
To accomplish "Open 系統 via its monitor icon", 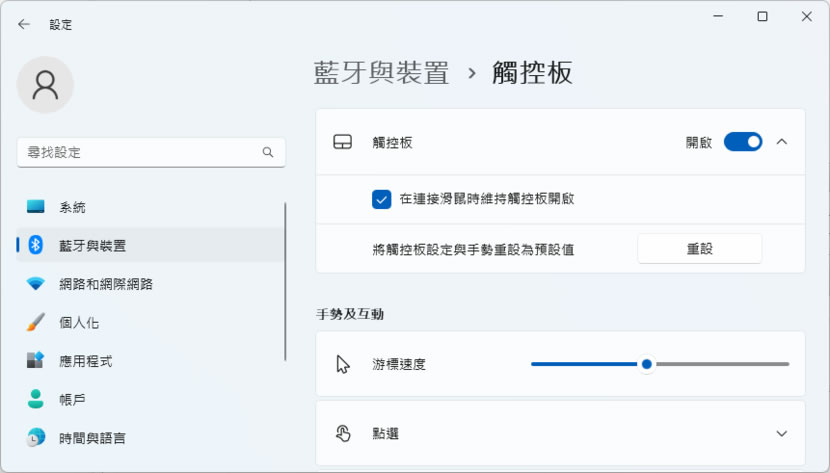I will coord(36,207).
